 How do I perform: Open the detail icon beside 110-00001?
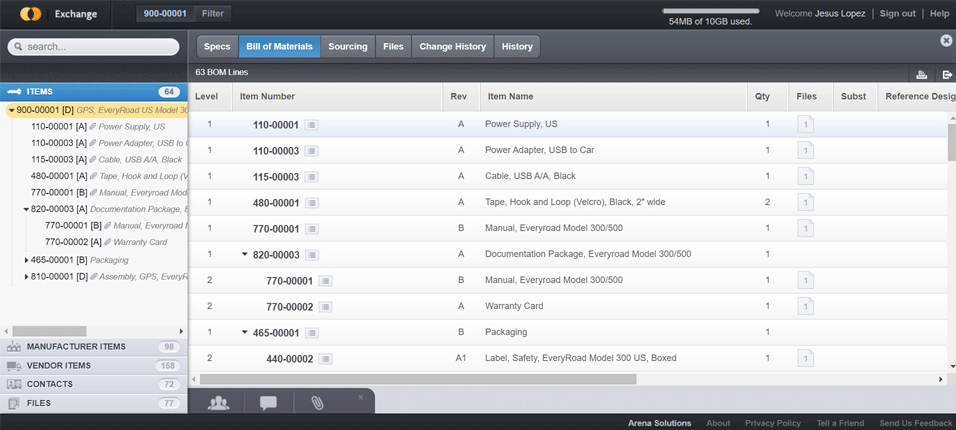point(312,125)
